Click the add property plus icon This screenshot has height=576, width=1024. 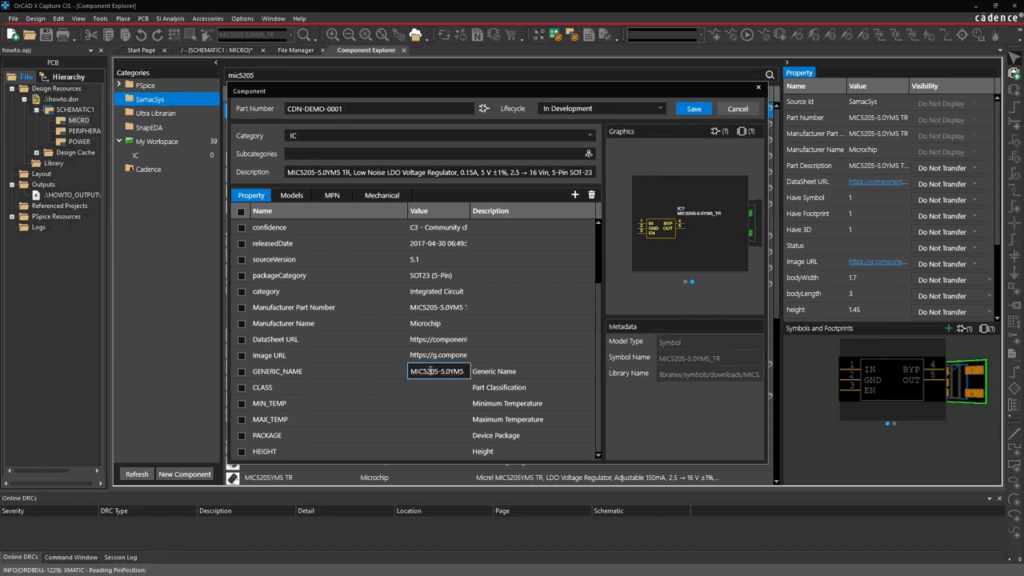tap(575, 195)
